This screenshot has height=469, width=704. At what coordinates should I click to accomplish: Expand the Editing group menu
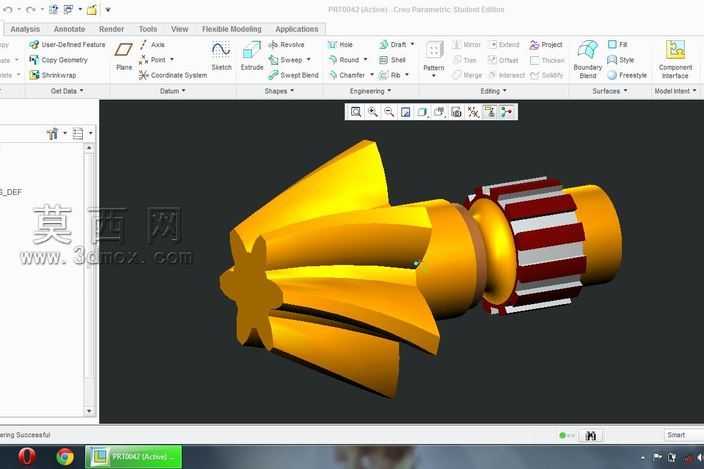493,91
